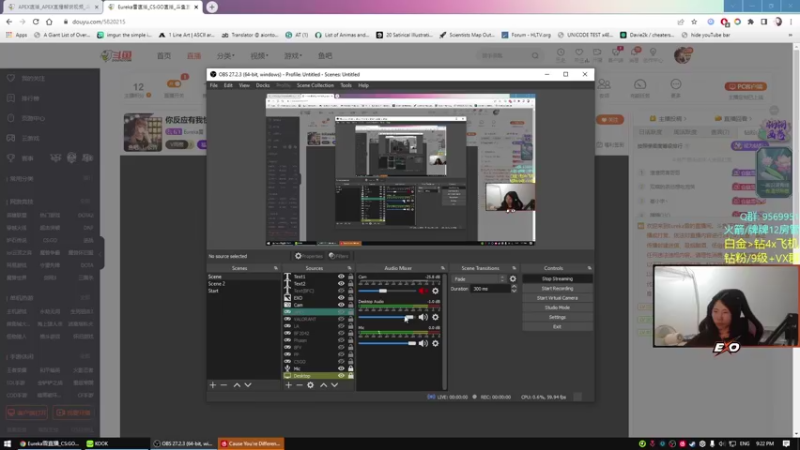Click the Cam volume slider
Viewport: 800px width, 450px height.
(x=387, y=291)
